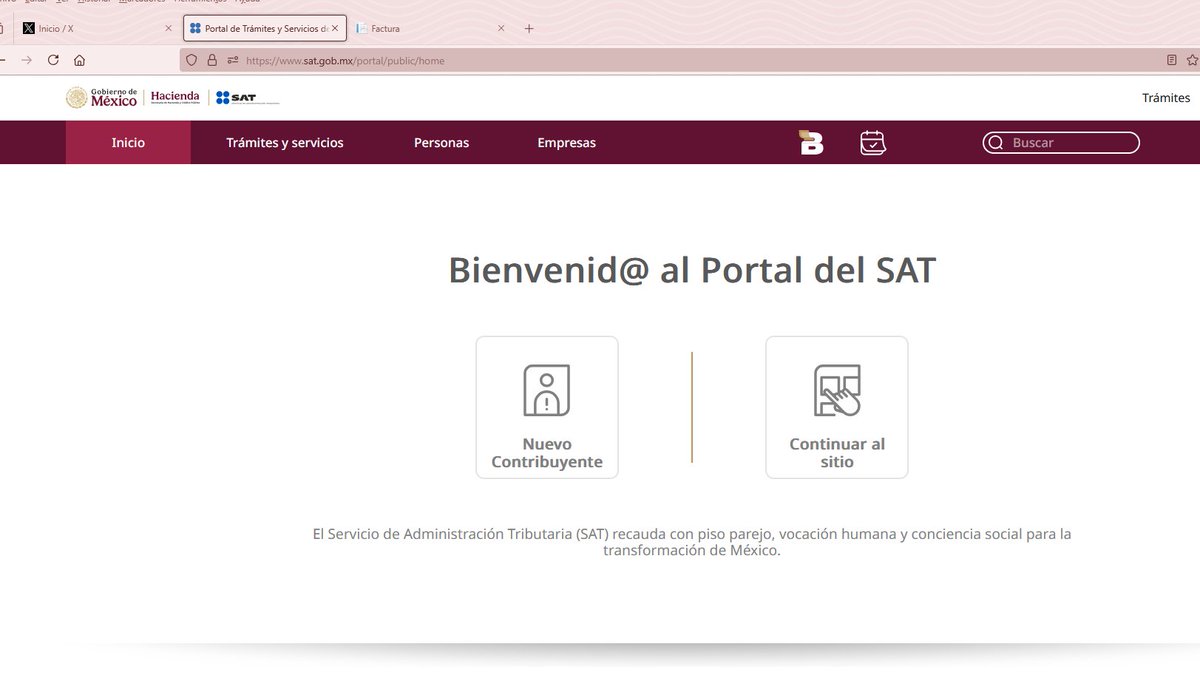This screenshot has height=675, width=1200.
Task: Open the Empresas menu
Action: 566,143
